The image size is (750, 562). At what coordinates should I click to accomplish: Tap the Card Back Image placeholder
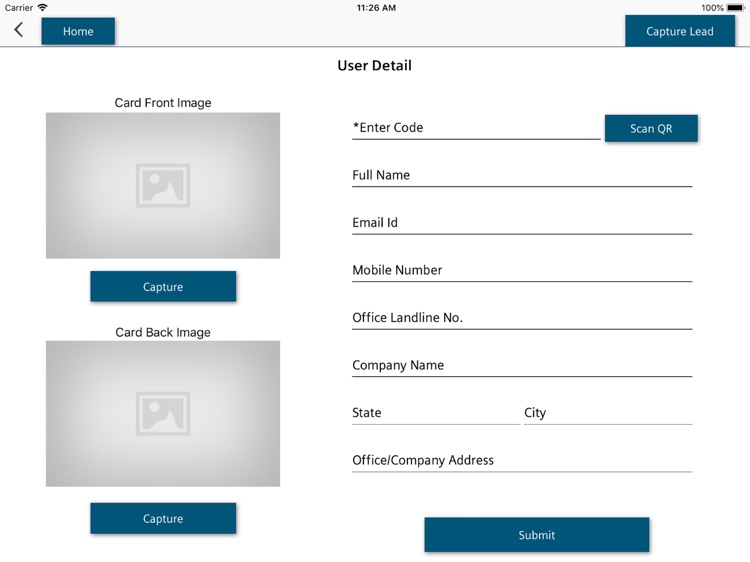[163, 414]
